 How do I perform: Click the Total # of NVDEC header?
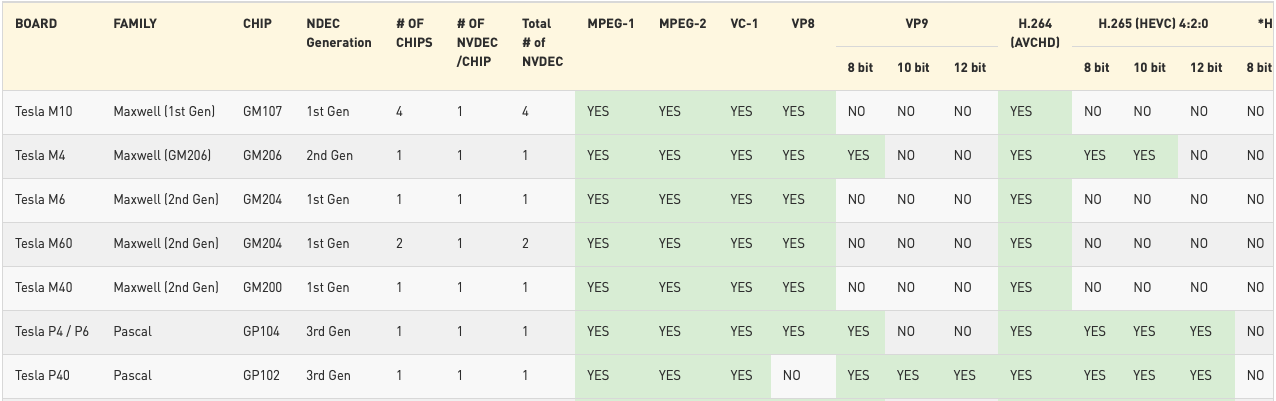542,42
